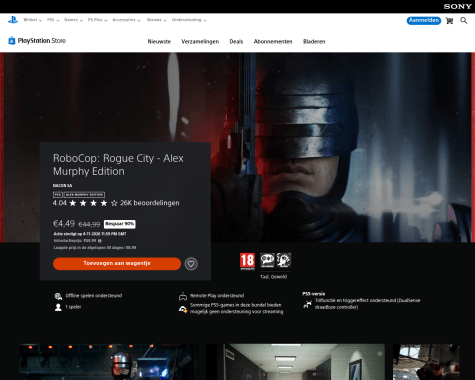Click the game title RoboCop: Rogue City
The width and height of the screenshot is (475, 380).
[118, 165]
